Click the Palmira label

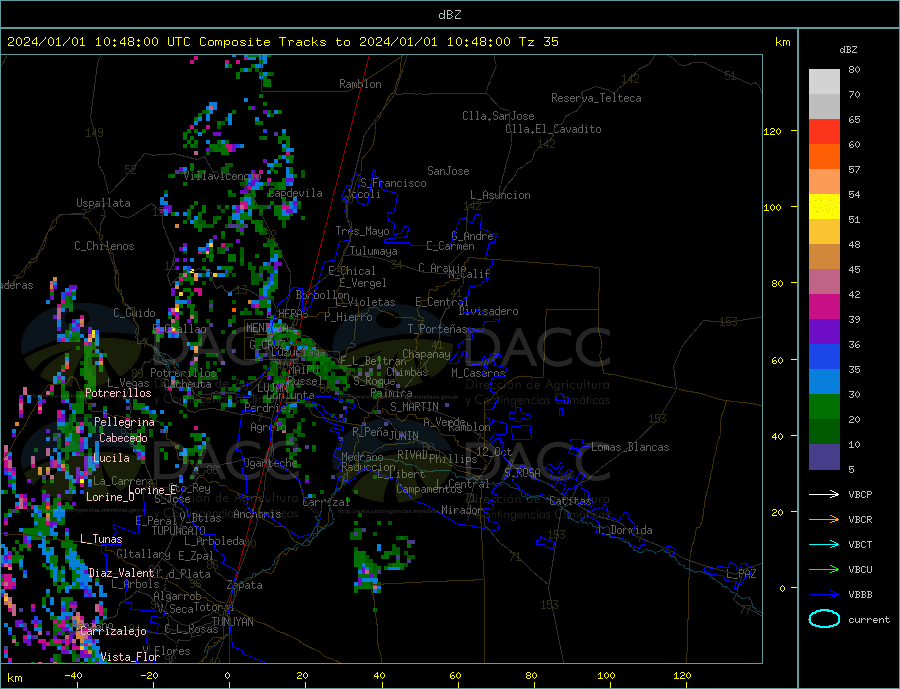coord(391,393)
